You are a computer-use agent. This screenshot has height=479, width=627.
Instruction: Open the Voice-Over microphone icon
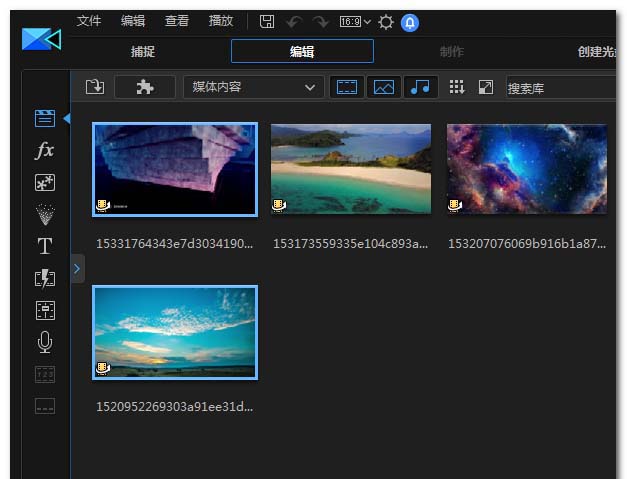tap(45, 342)
